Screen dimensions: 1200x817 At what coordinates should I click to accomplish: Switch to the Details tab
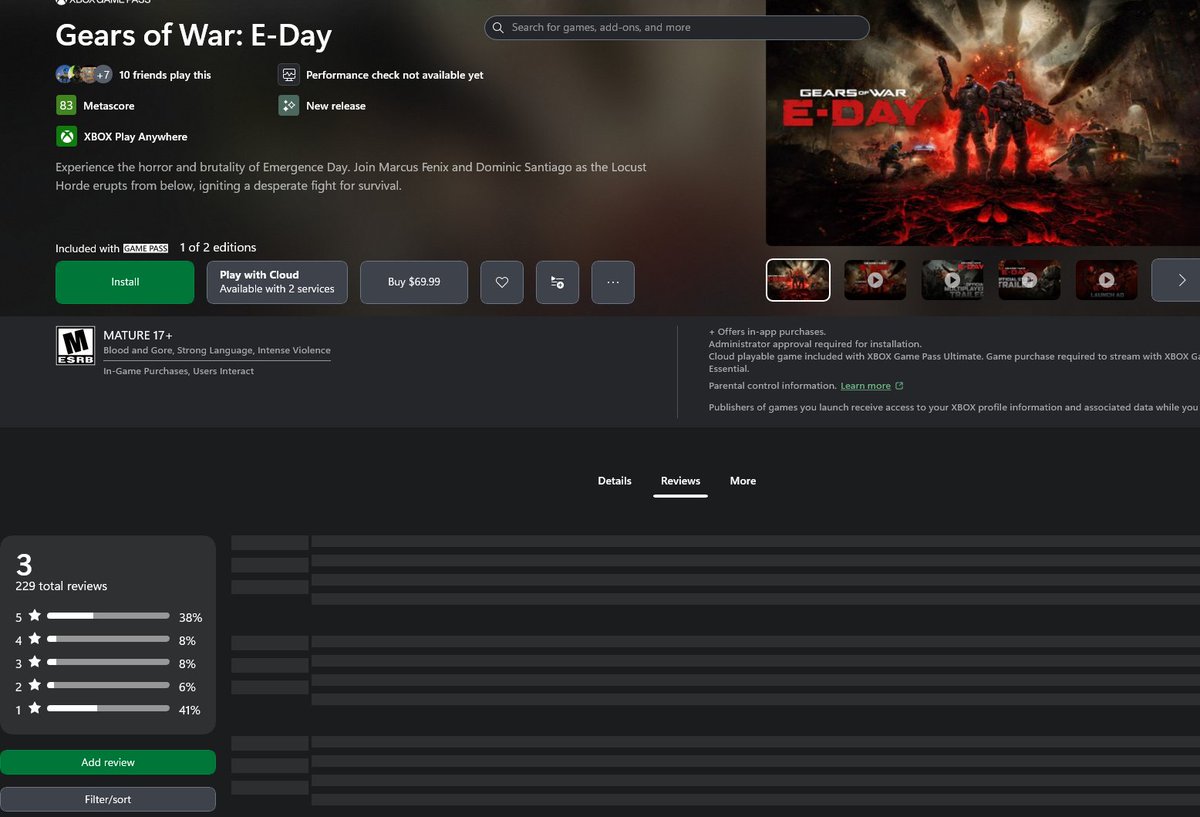[615, 481]
